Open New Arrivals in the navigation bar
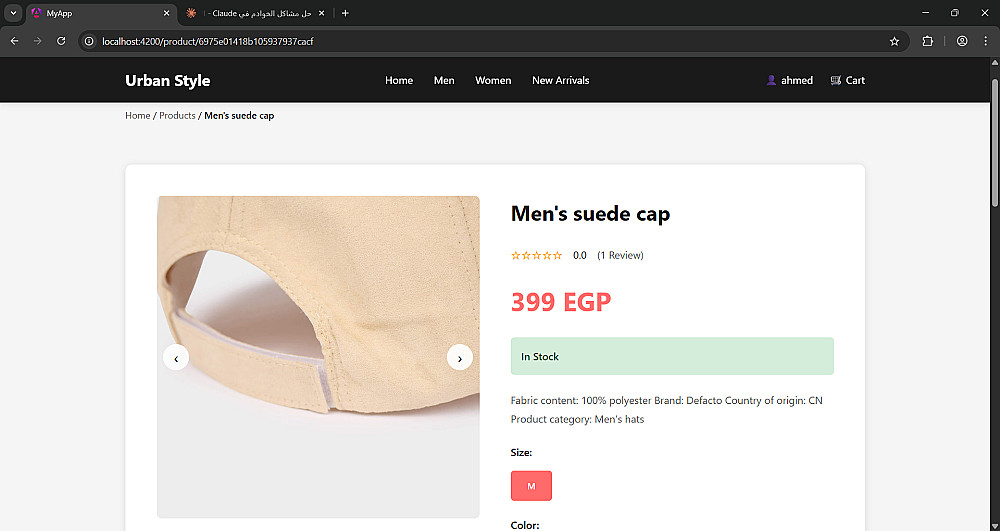Viewport: 1000px width, 531px height. pos(560,80)
